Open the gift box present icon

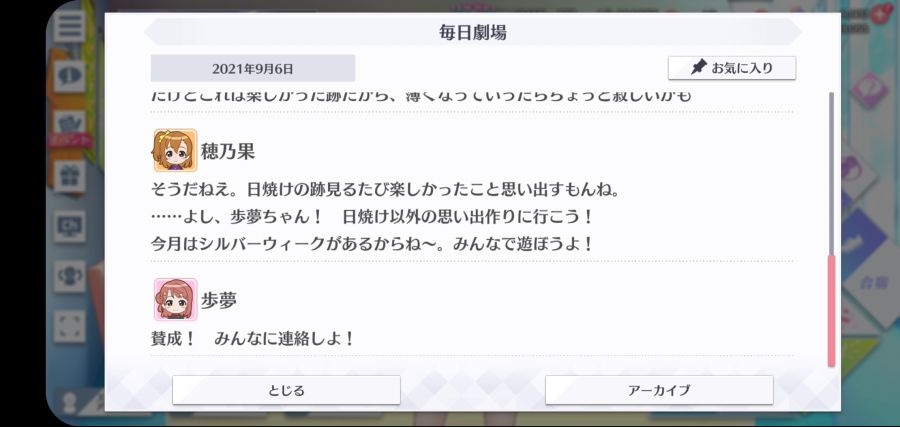tap(69, 176)
